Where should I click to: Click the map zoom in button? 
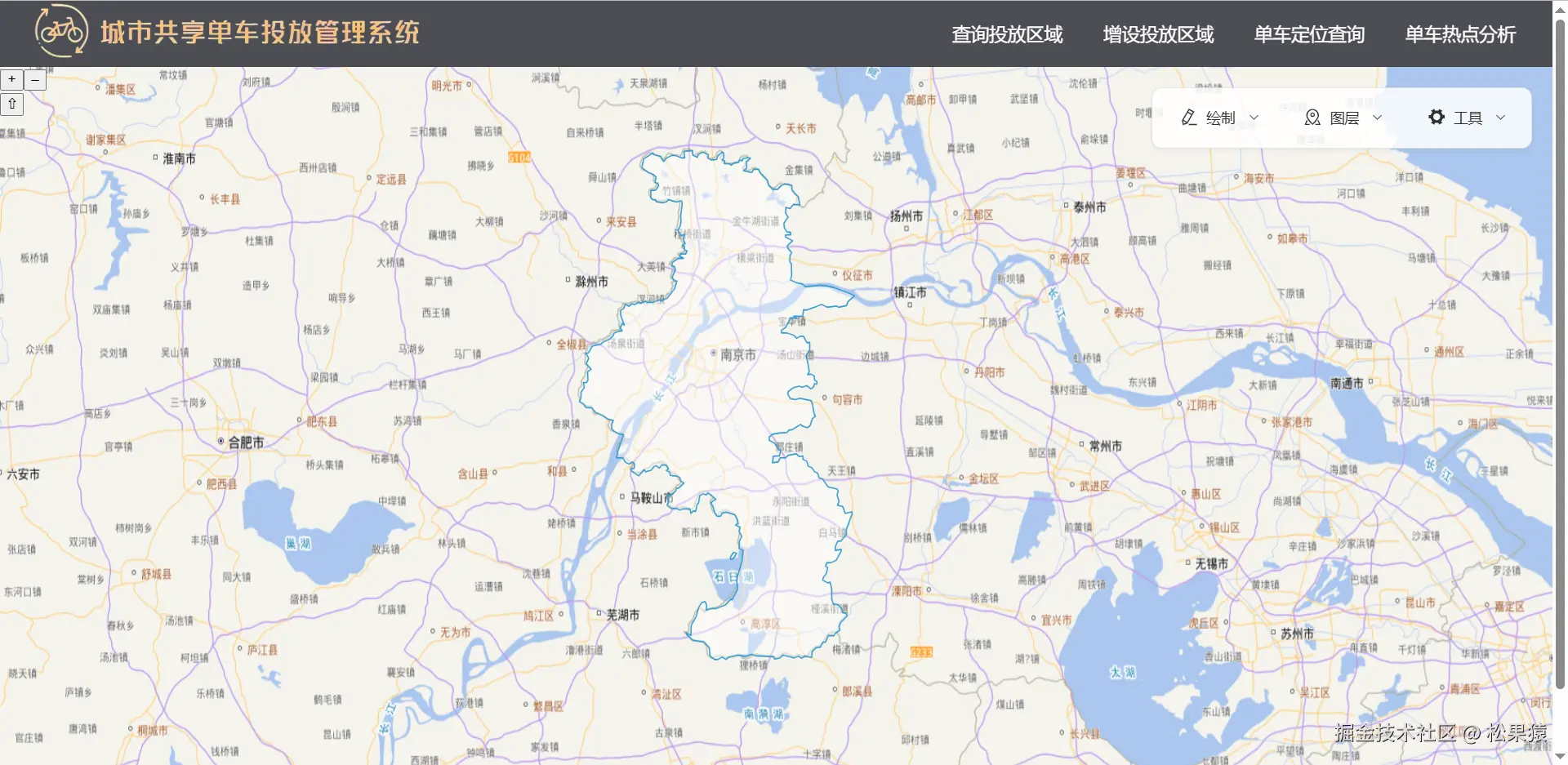[x=12, y=79]
